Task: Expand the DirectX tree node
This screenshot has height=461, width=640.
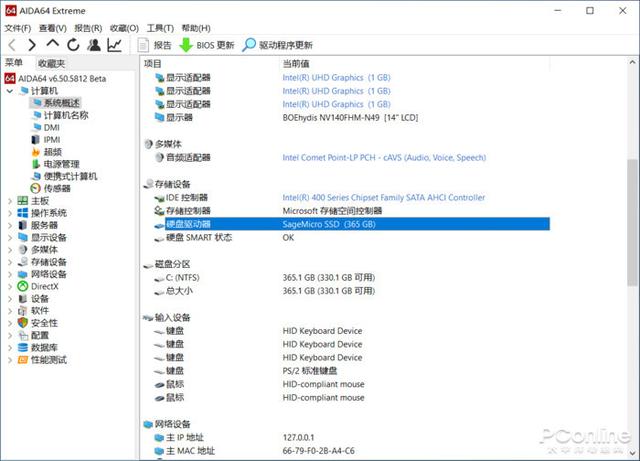Action: click(10, 287)
